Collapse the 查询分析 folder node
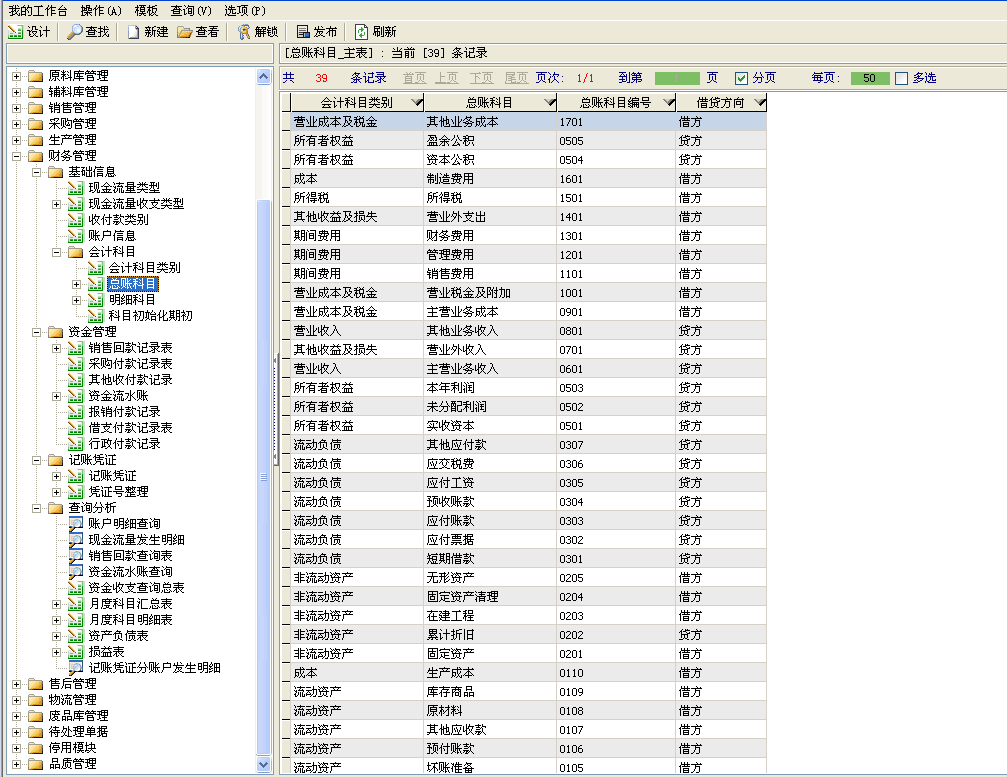The image size is (1007, 777). (x=37, y=508)
